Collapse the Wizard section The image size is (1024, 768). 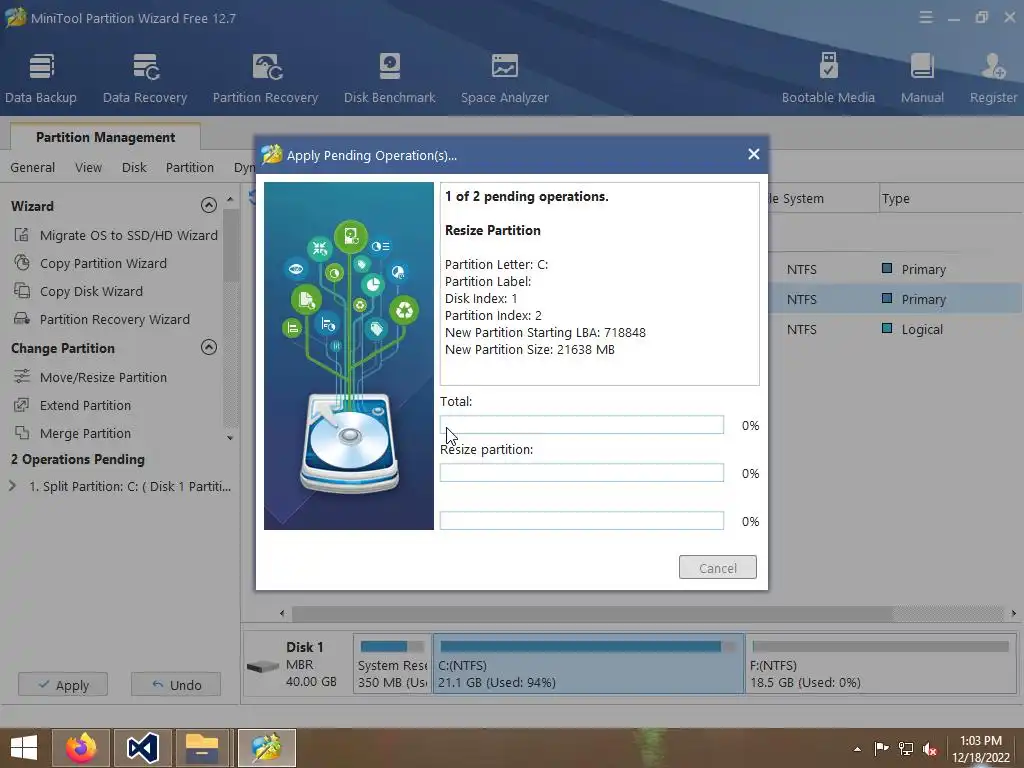(209, 206)
